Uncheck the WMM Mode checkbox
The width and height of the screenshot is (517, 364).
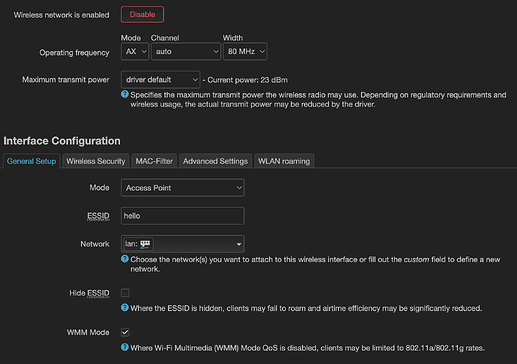coord(125,332)
